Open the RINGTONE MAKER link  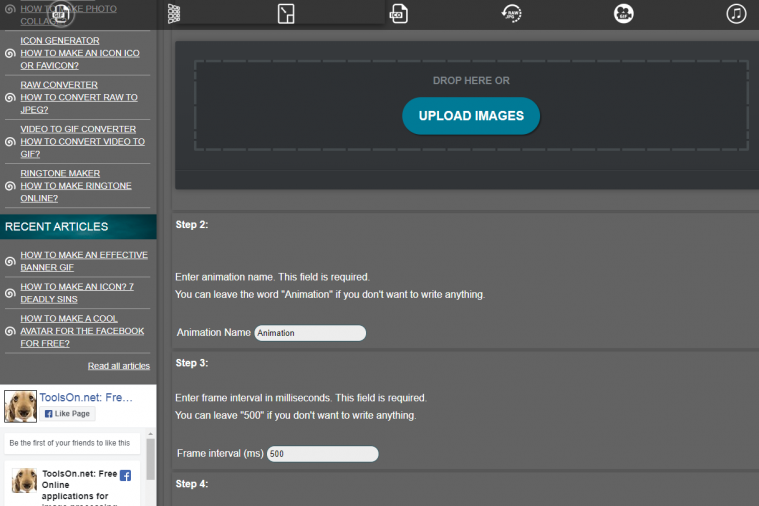point(60,173)
